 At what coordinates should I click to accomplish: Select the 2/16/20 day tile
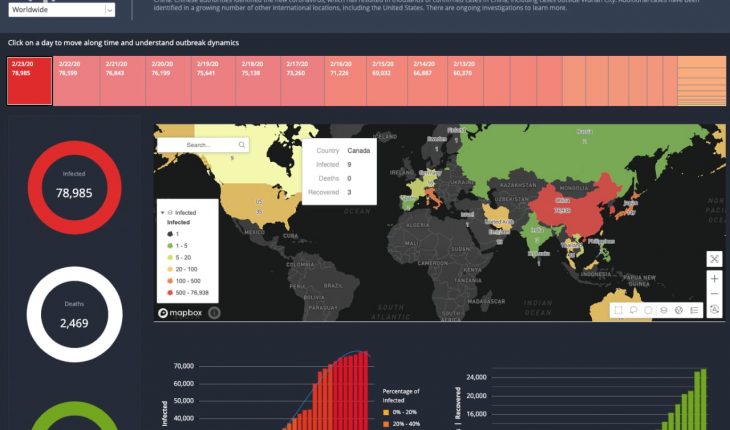point(346,81)
